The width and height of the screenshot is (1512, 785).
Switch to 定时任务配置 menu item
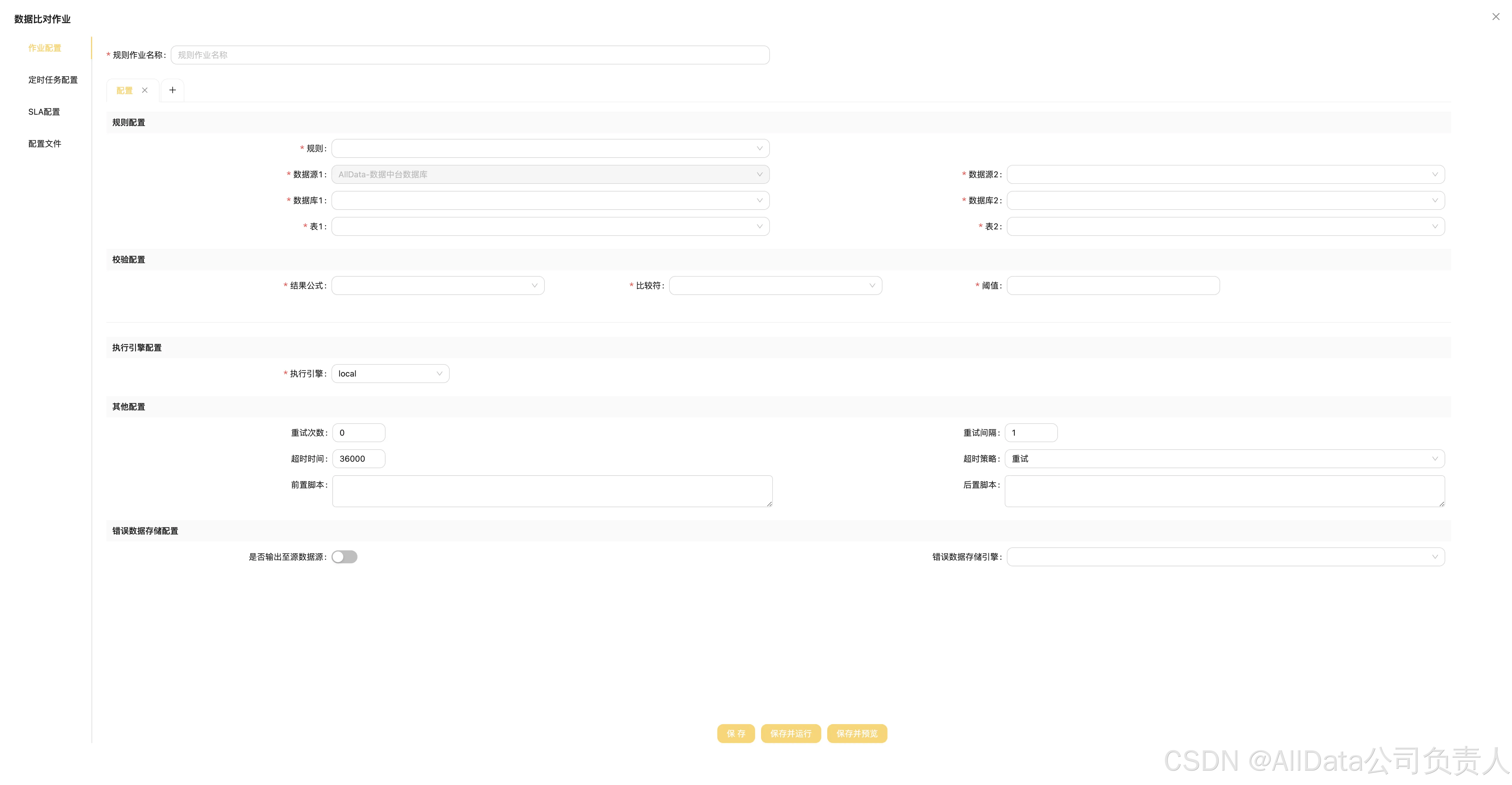pos(53,80)
